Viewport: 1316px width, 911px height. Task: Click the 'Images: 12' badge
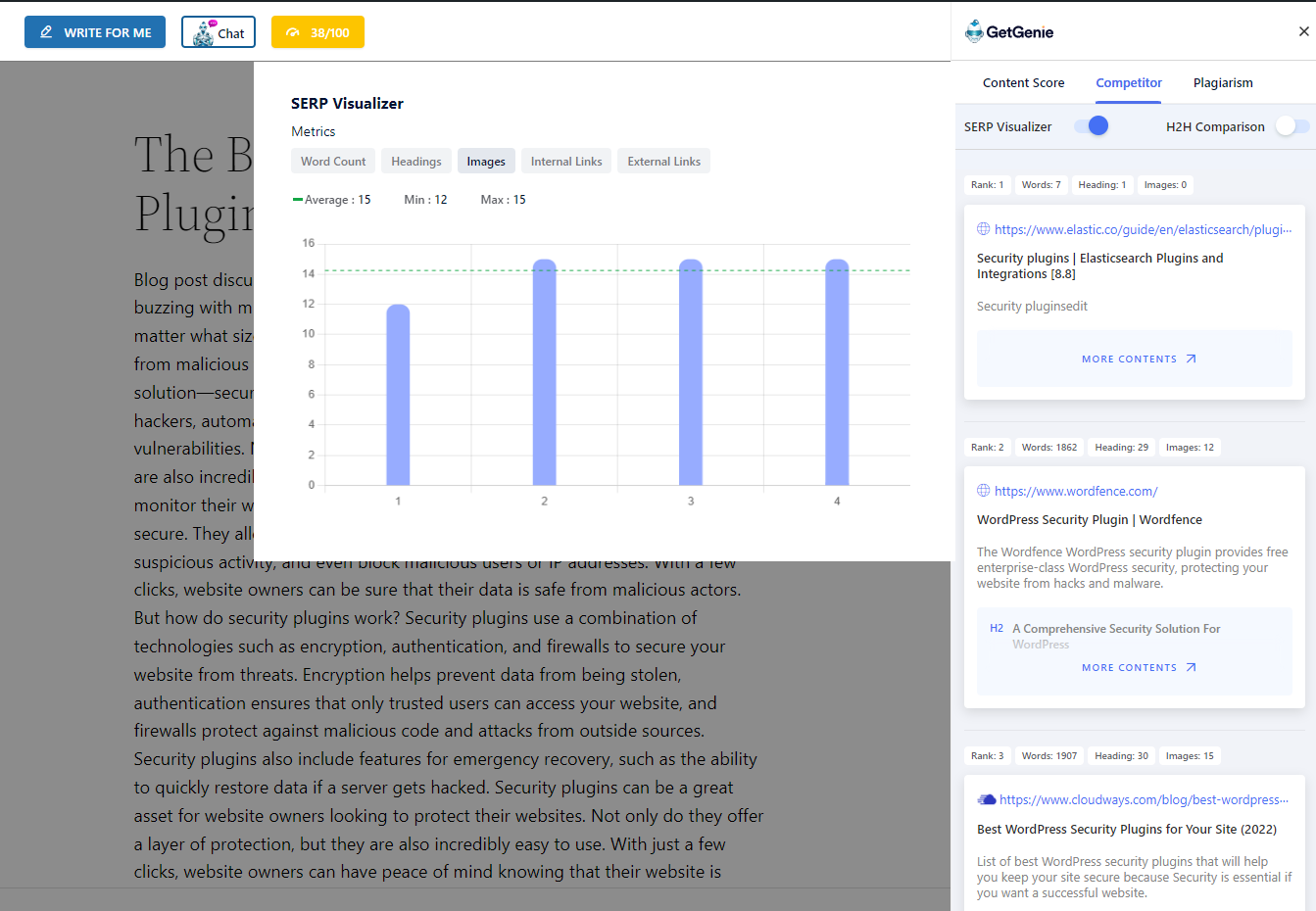1190,447
